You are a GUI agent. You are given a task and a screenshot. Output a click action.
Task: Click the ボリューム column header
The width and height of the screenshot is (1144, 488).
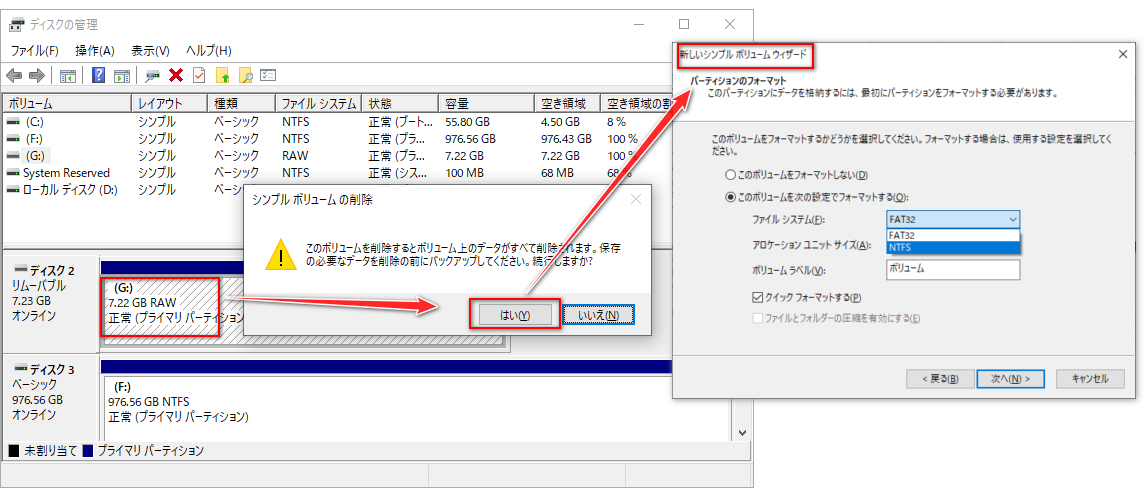pyautogui.click(x=67, y=104)
